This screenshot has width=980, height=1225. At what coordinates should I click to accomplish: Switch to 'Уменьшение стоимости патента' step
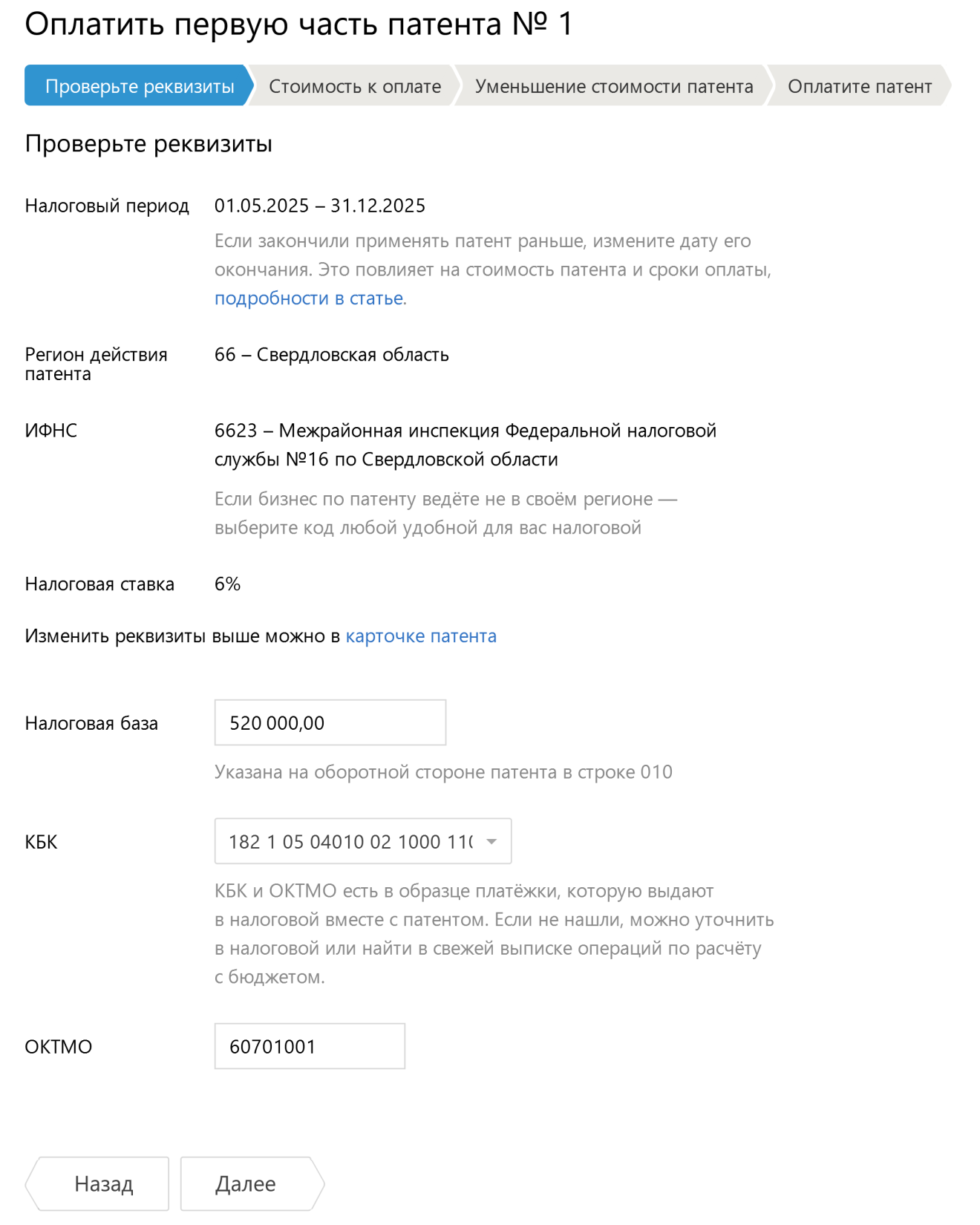pyautogui.click(x=613, y=86)
